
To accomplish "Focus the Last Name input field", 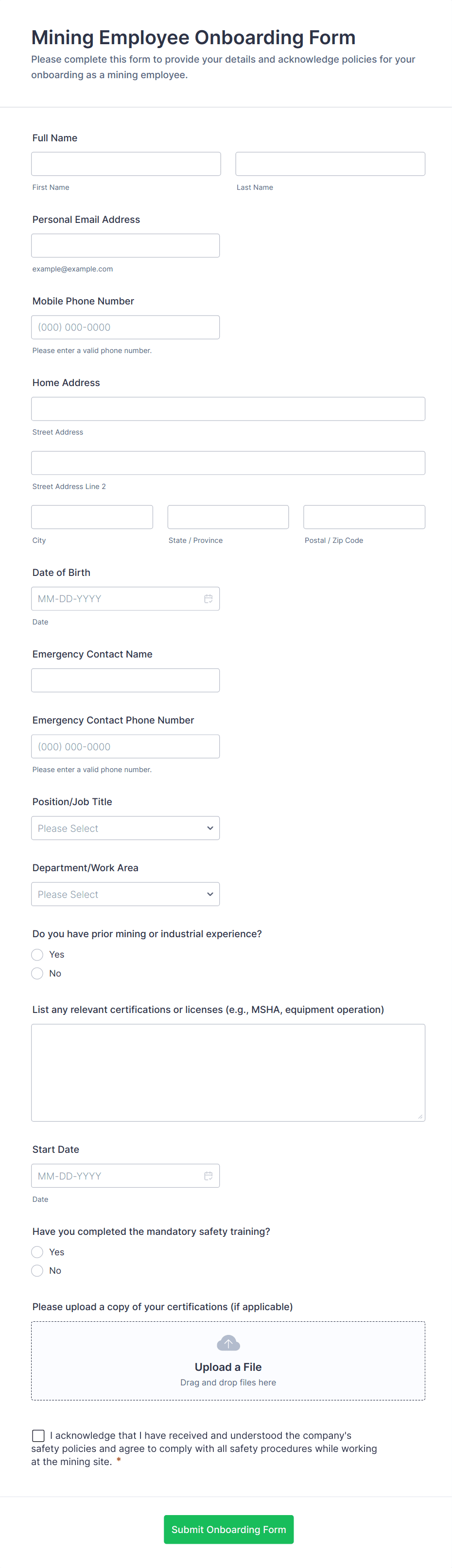I will click(330, 164).
